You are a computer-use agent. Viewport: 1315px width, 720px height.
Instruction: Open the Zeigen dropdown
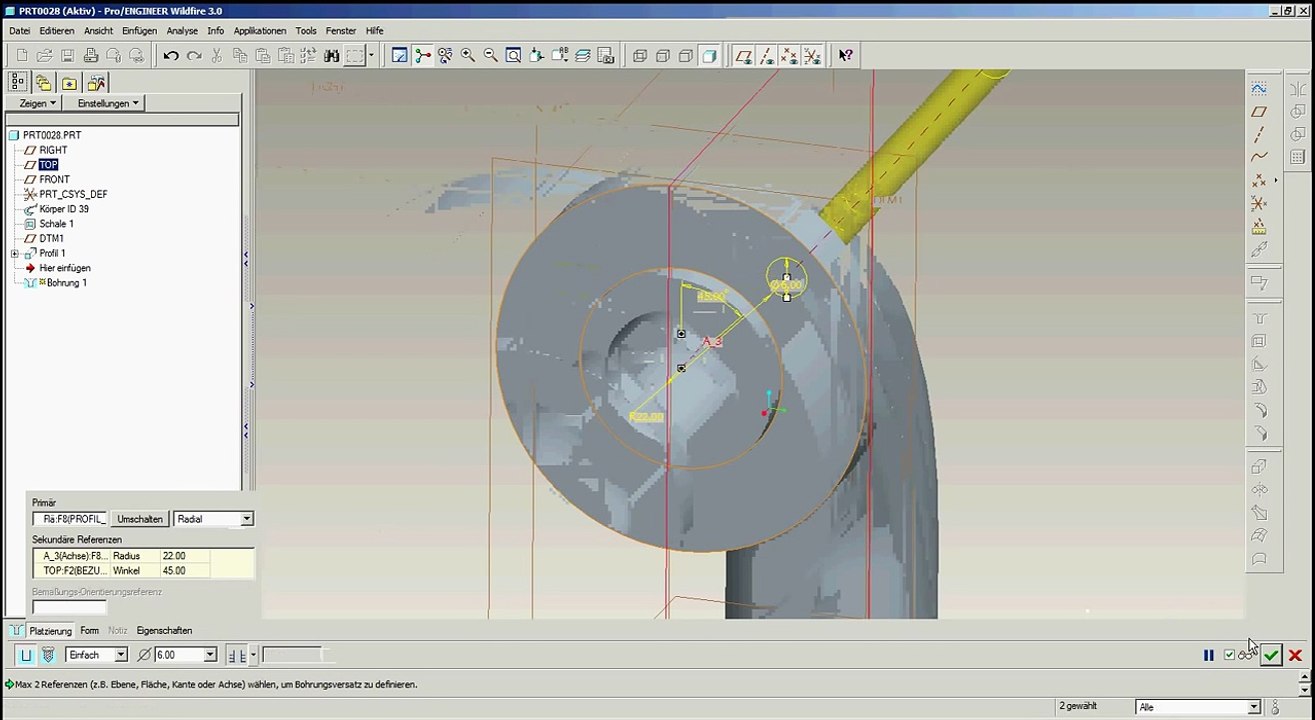click(38, 103)
